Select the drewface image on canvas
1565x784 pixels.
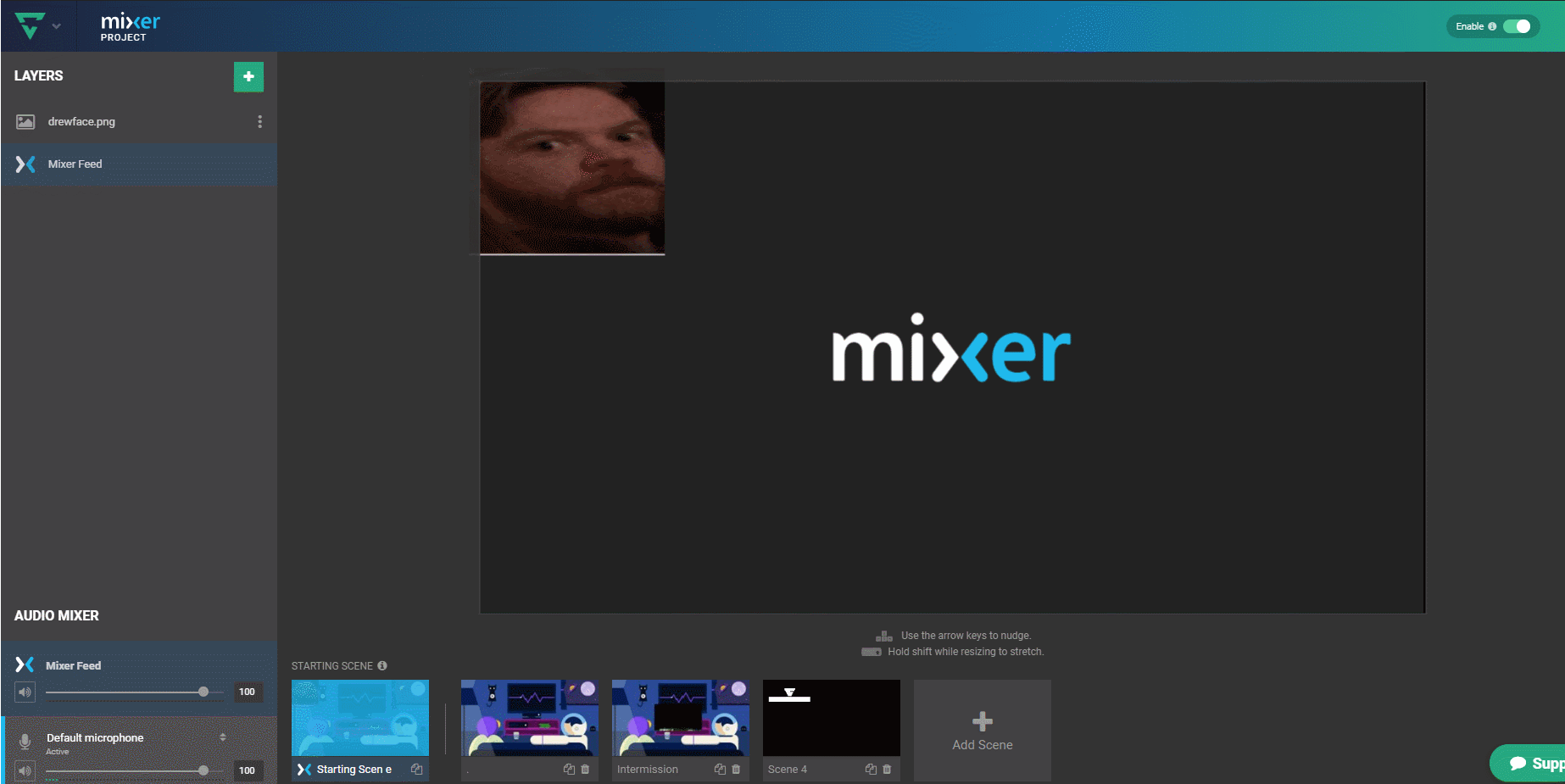[x=572, y=168]
